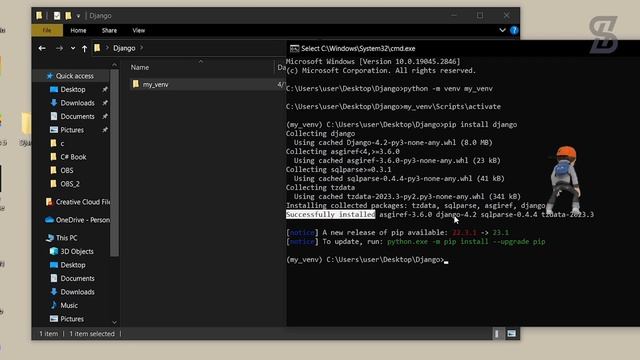Open the C# Book folder
The width and height of the screenshot is (640, 360).
point(73,157)
